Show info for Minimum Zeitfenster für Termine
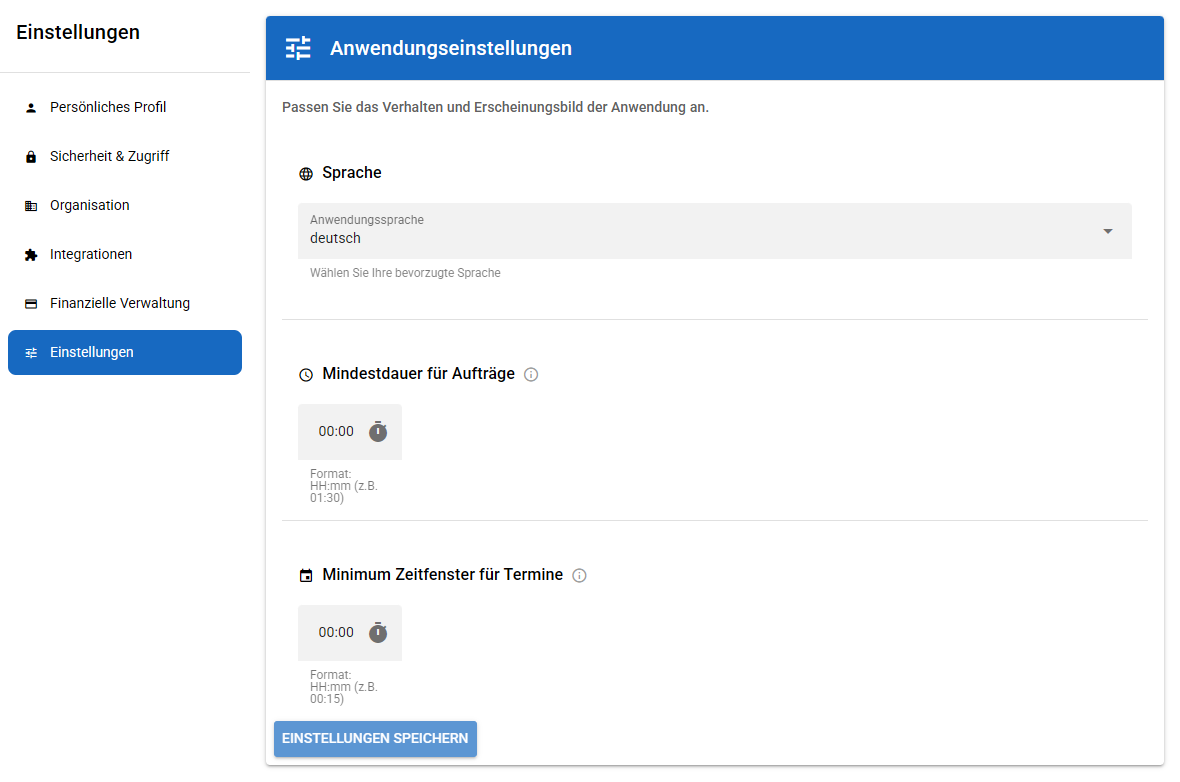The height and width of the screenshot is (782, 1180). coord(579,576)
